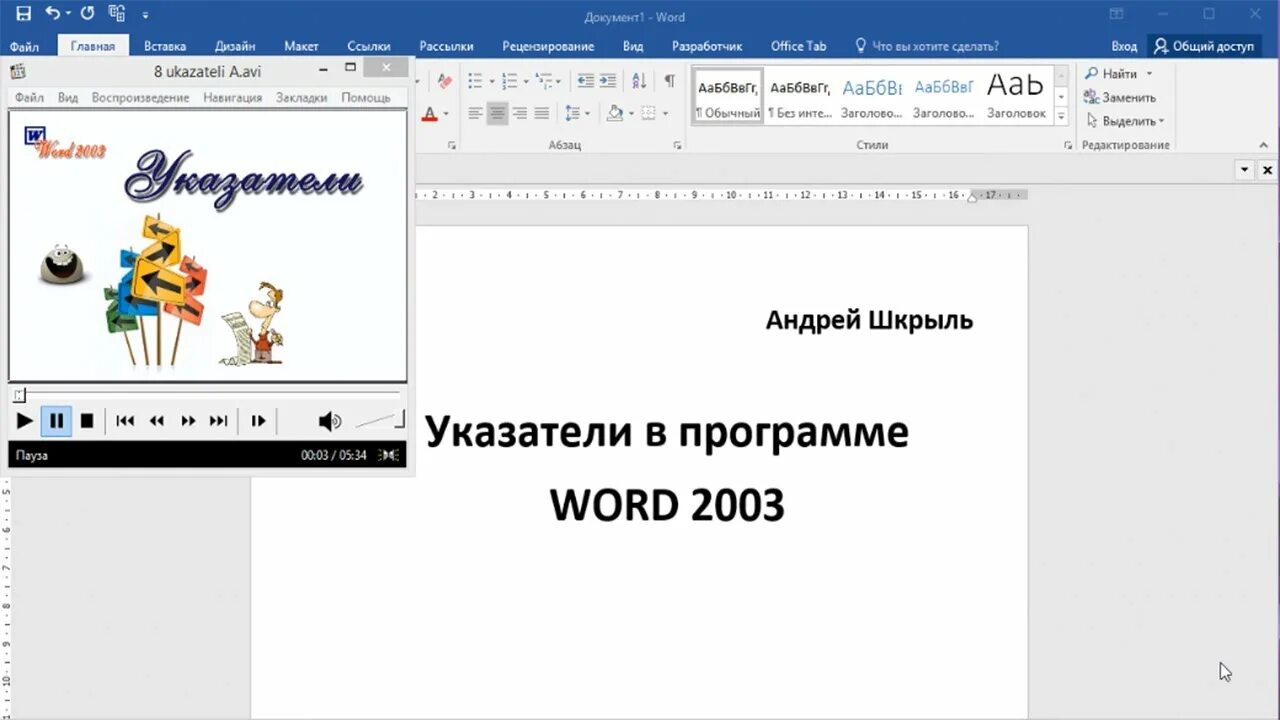
Task: Clear all formatting with the eraser icon
Action: [x=445, y=81]
